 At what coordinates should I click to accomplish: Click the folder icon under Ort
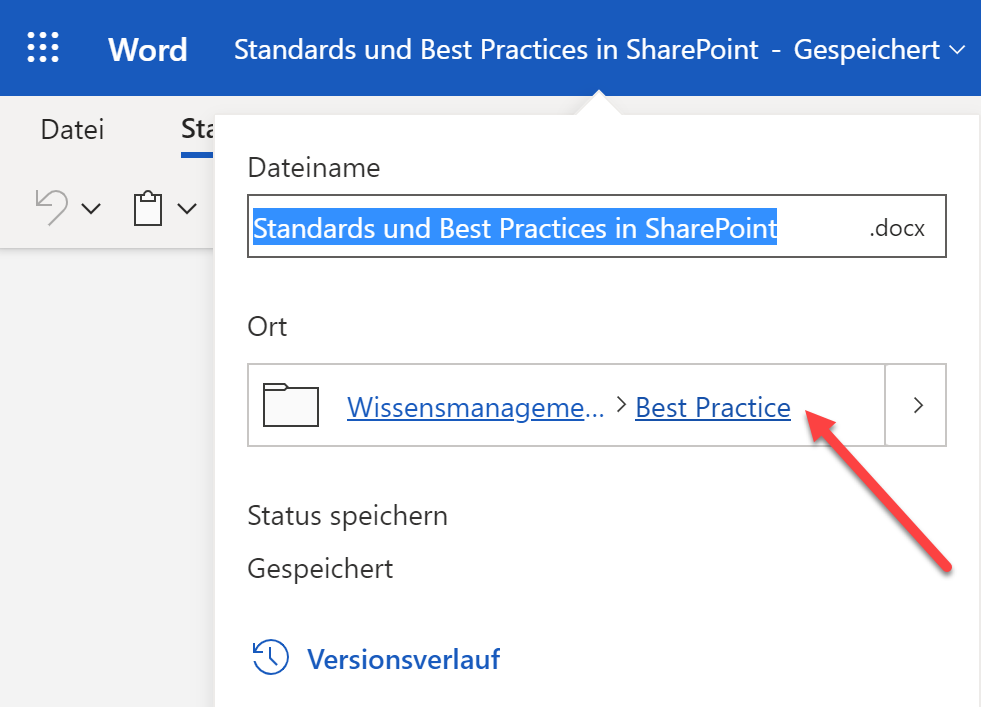tap(291, 405)
